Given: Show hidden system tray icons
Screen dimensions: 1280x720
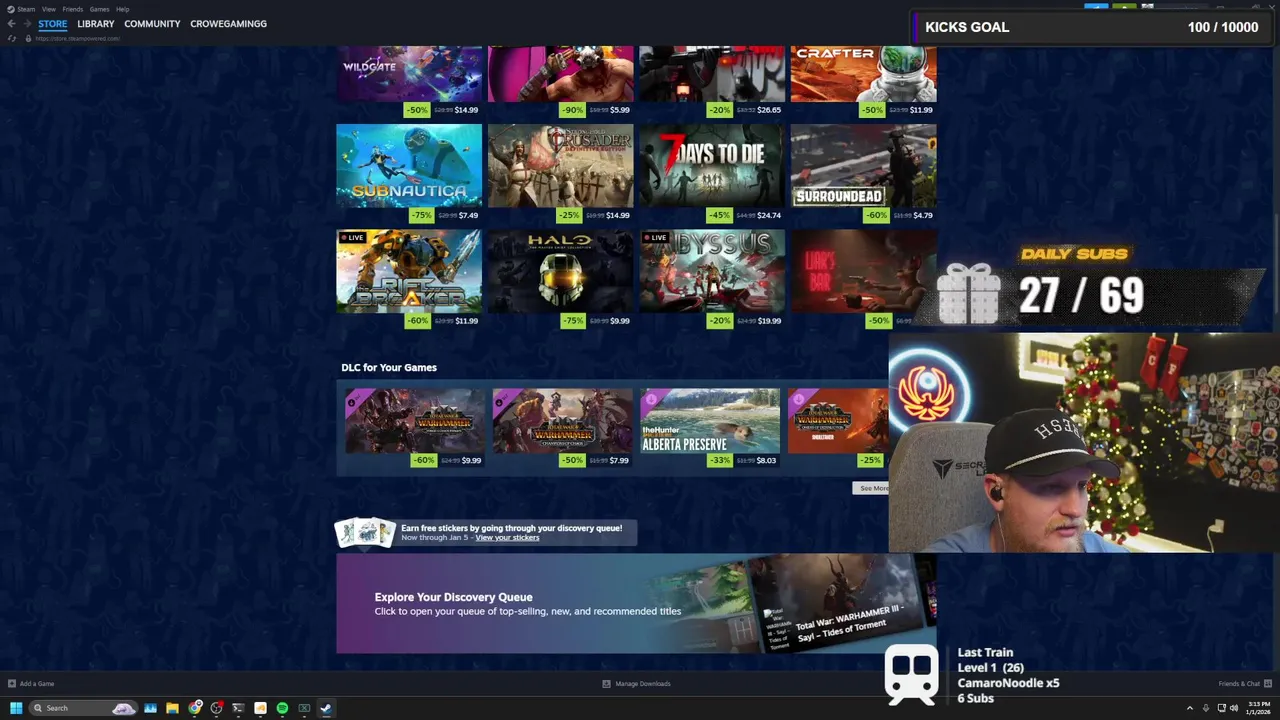Looking at the screenshot, I should point(1189,708).
